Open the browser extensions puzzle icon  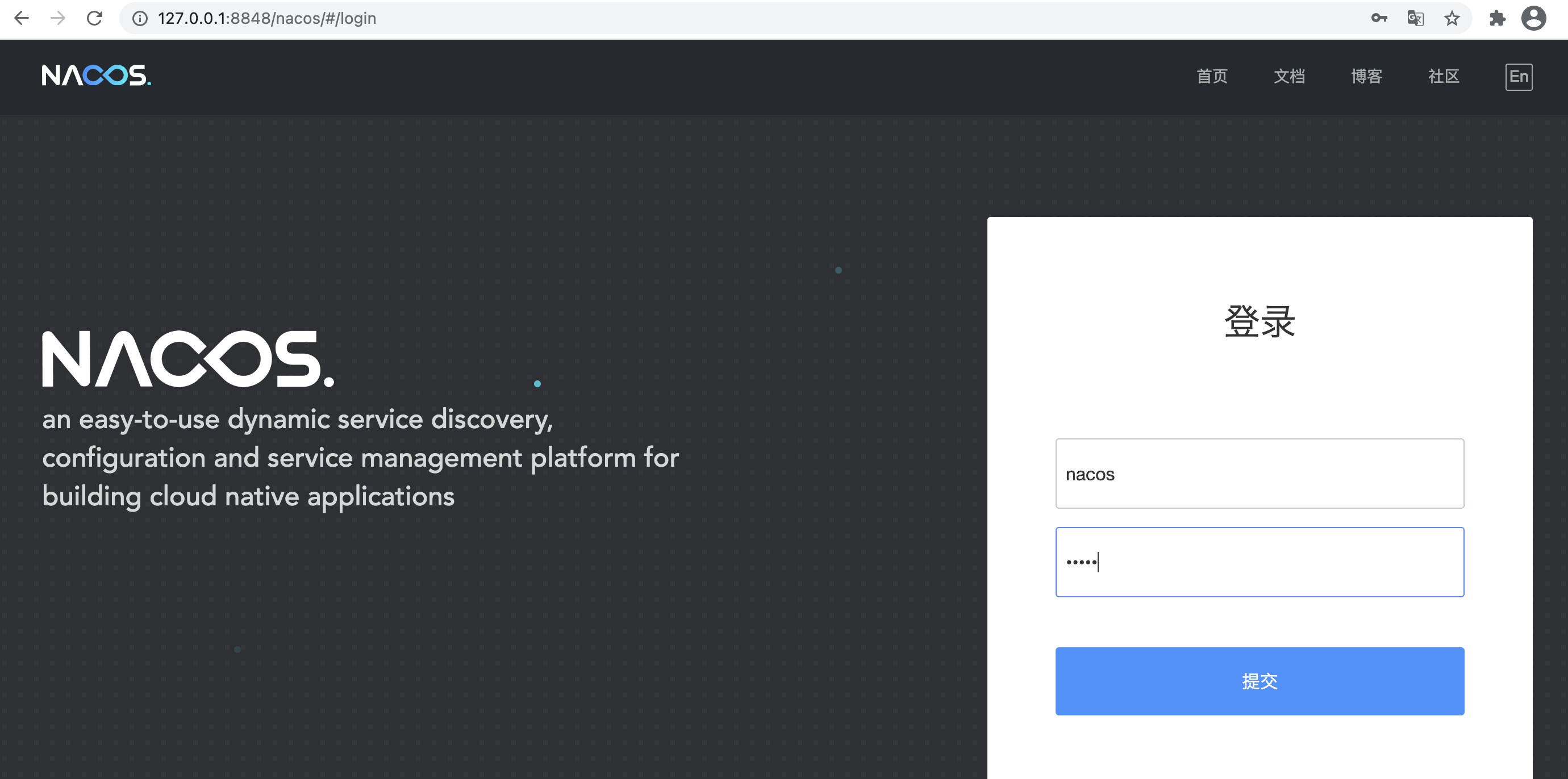[x=1497, y=18]
